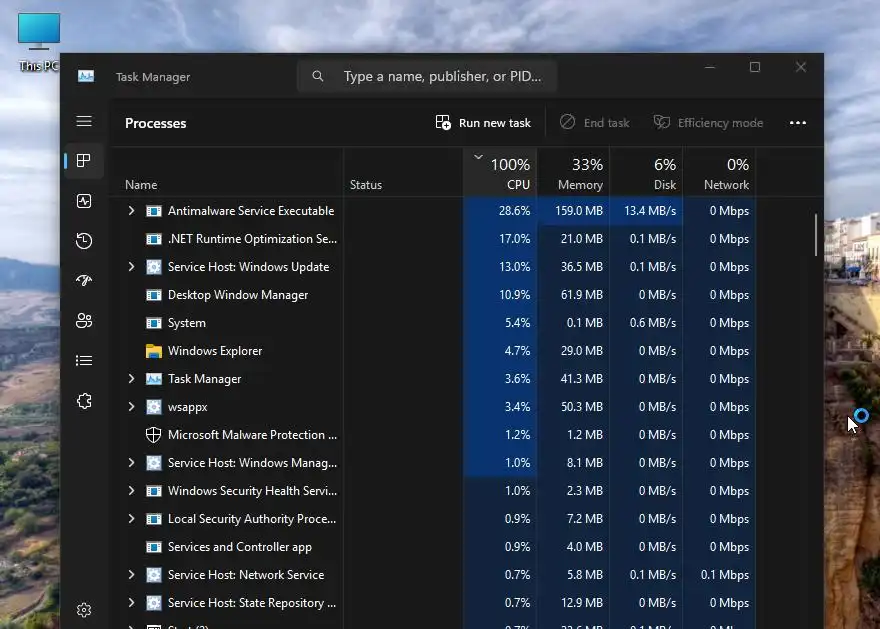
Task: Sort by the Status column header
Action: (x=404, y=173)
